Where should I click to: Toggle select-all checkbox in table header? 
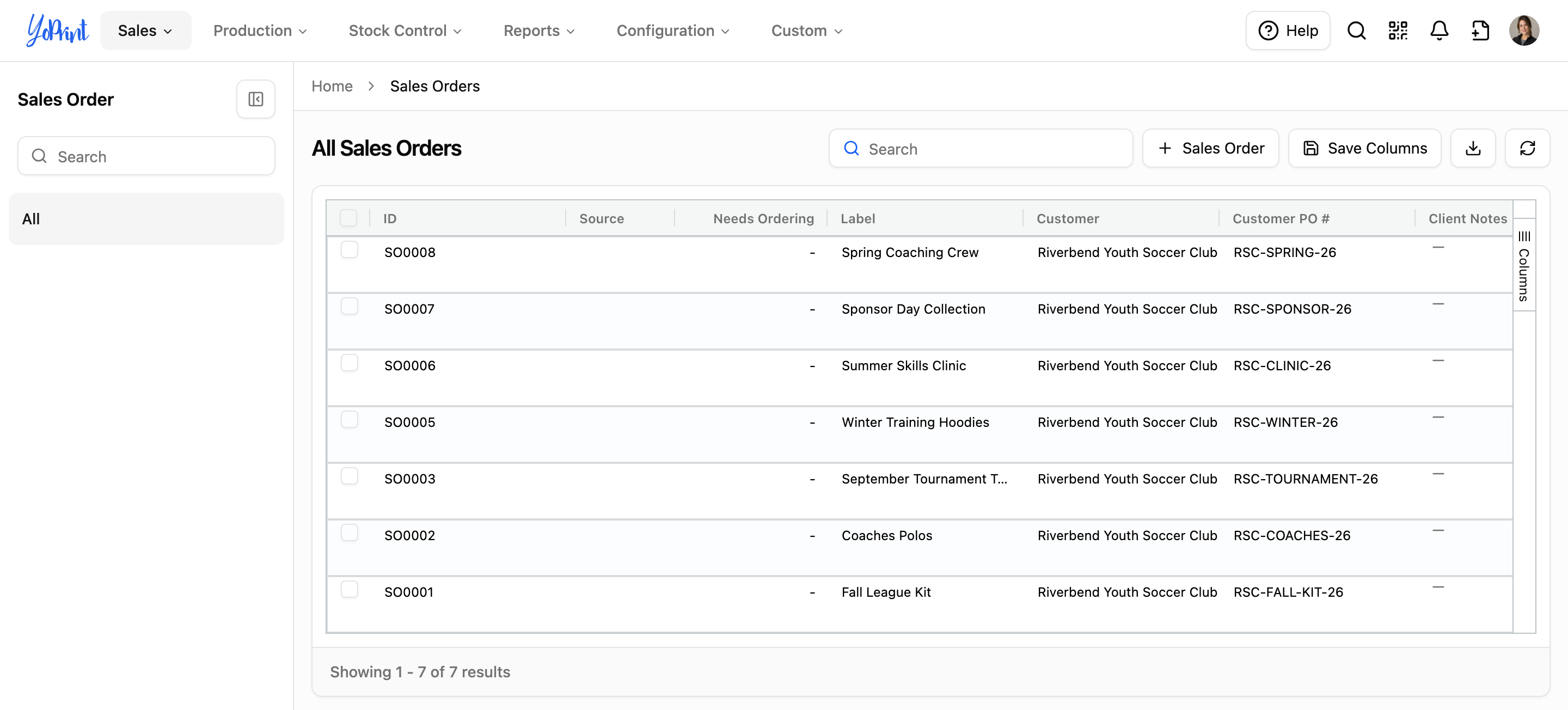pyautogui.click(x=348, y=218)
